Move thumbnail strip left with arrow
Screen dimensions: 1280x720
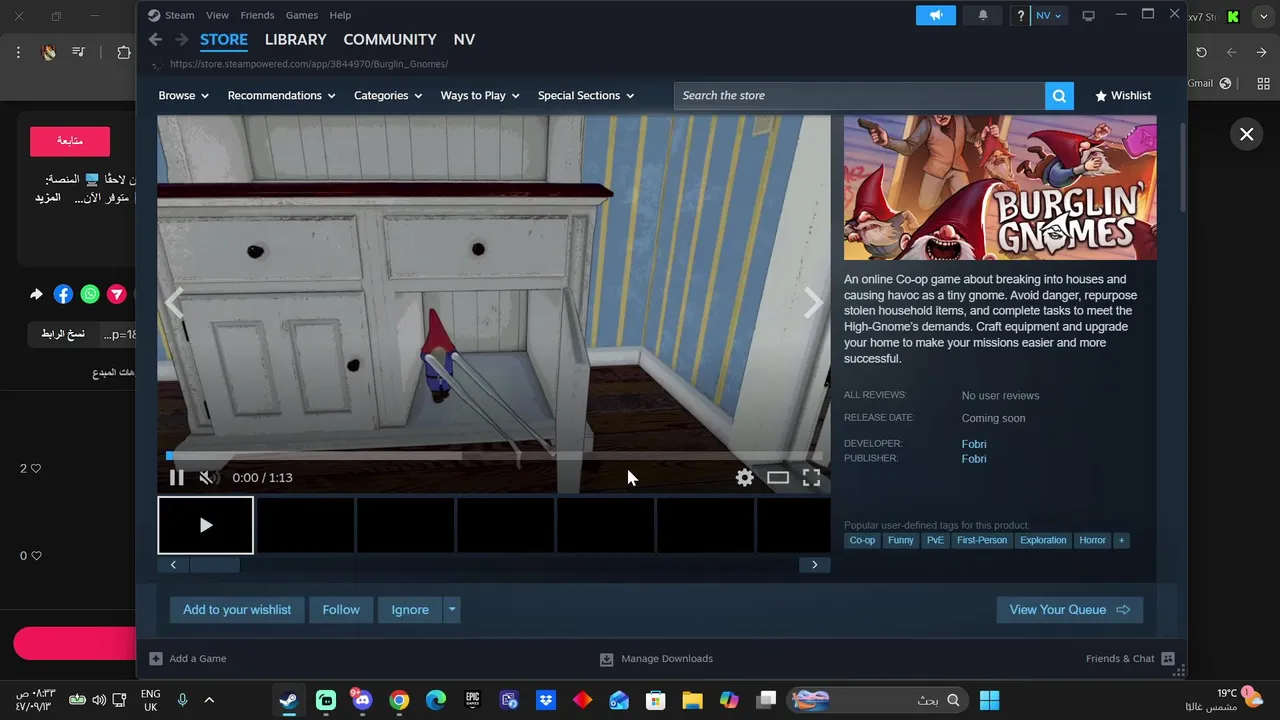tap(173, 565)
